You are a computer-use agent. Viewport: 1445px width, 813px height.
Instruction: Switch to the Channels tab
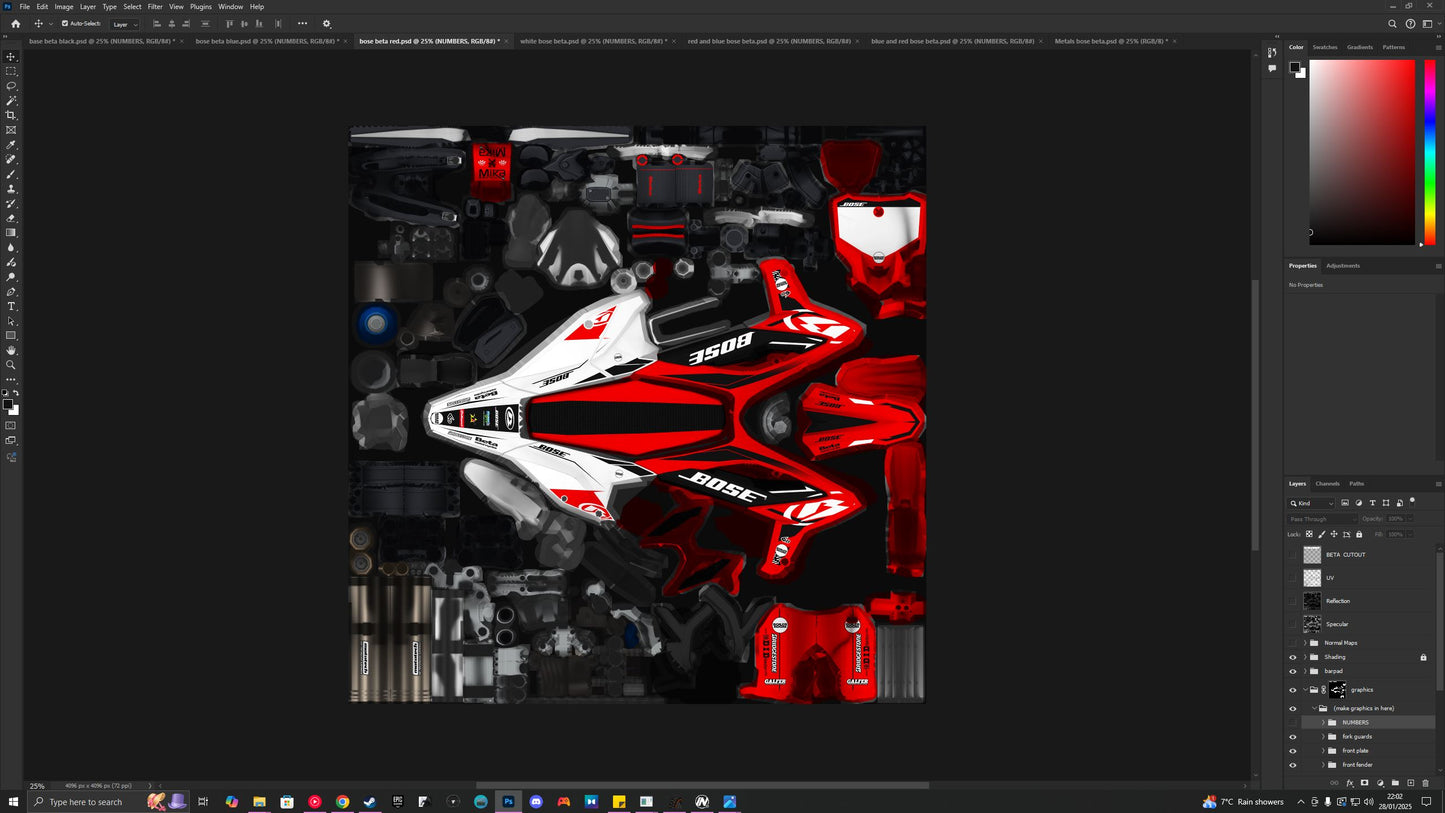(x=1327, y=484)
